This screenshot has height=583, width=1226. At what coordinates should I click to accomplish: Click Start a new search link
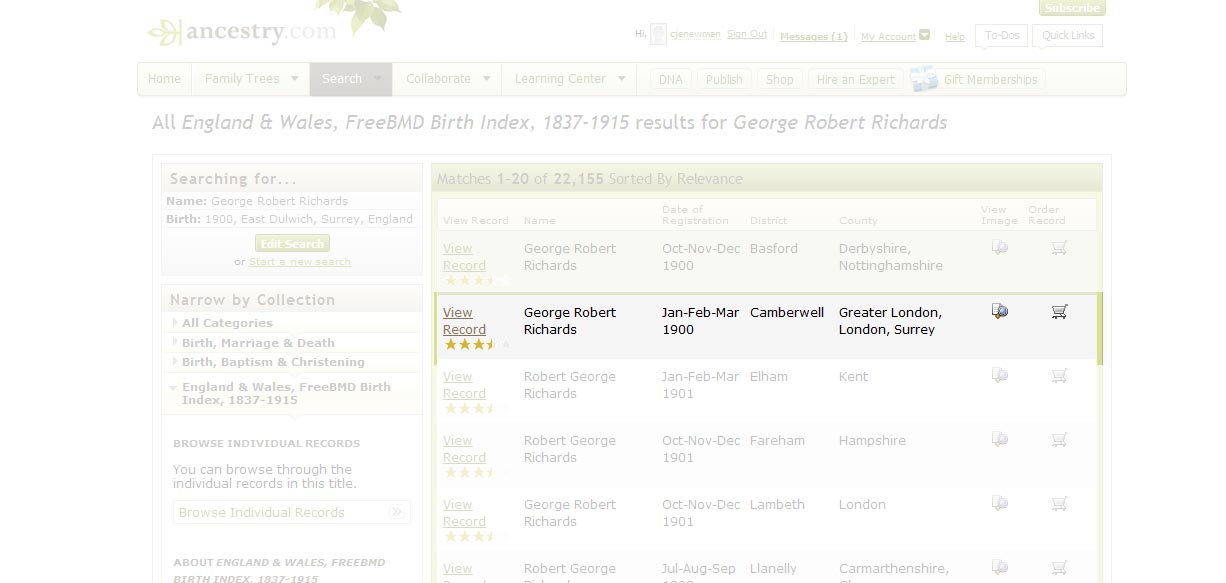tap(300, 262)
